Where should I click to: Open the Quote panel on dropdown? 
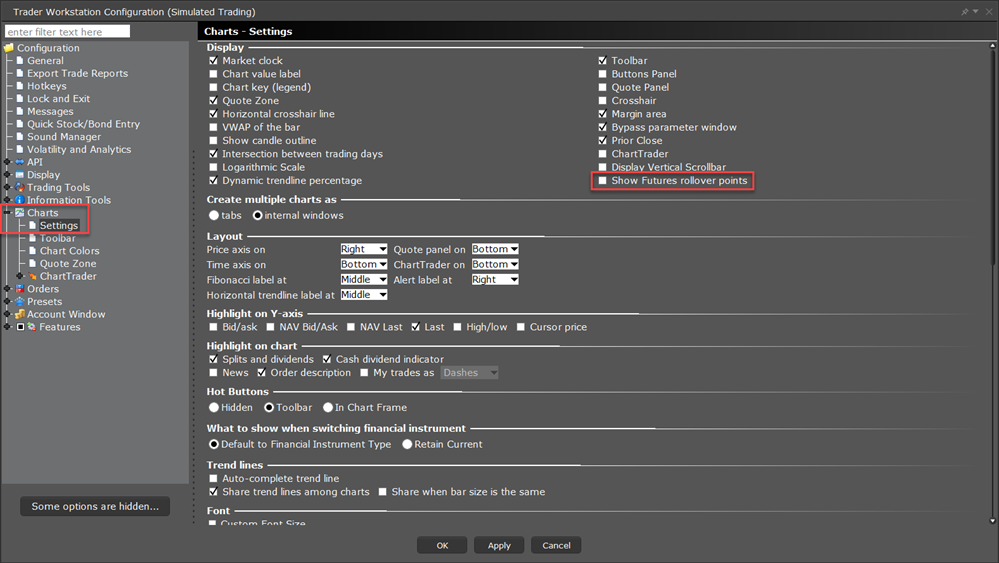point(495,249)
